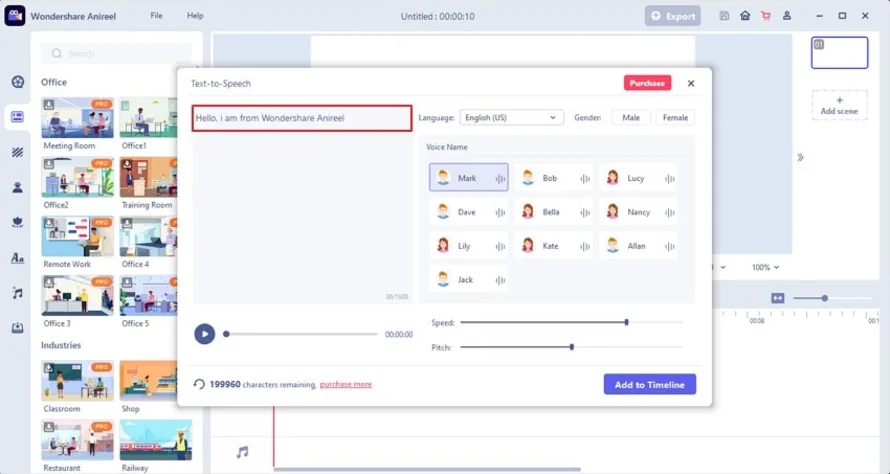Open the scene templates sidebar icon
The width and height of the screenshot is (890, 474).
coord(18,117)
